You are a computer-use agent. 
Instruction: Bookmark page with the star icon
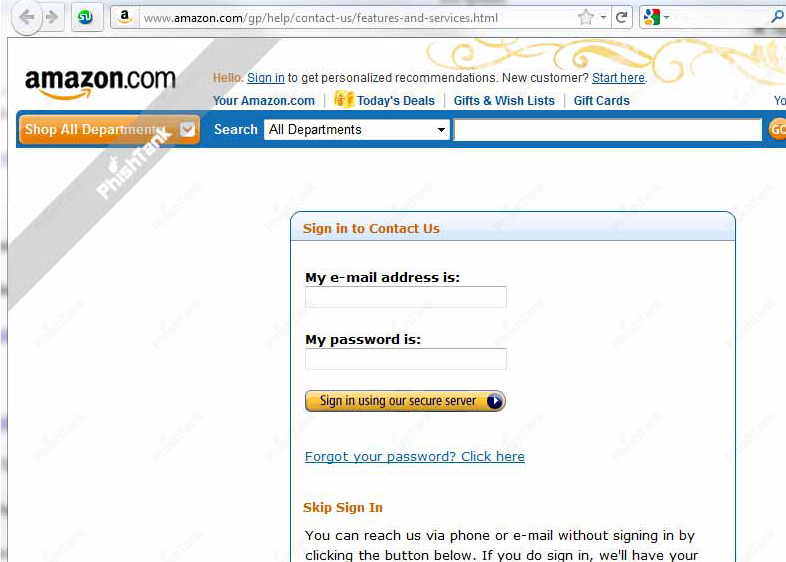(x=585, y=18)
